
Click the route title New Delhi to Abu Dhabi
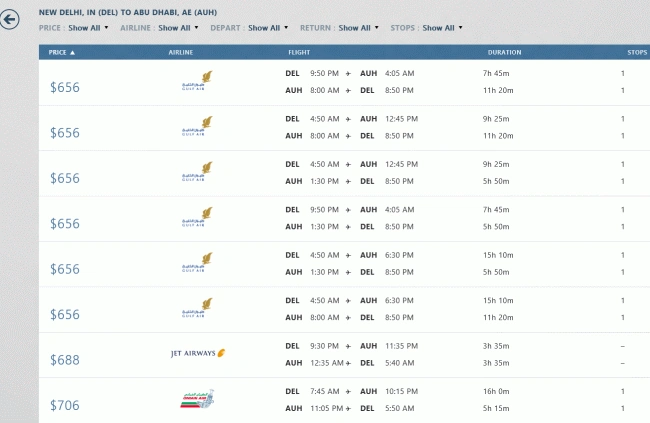click(128, 12)
